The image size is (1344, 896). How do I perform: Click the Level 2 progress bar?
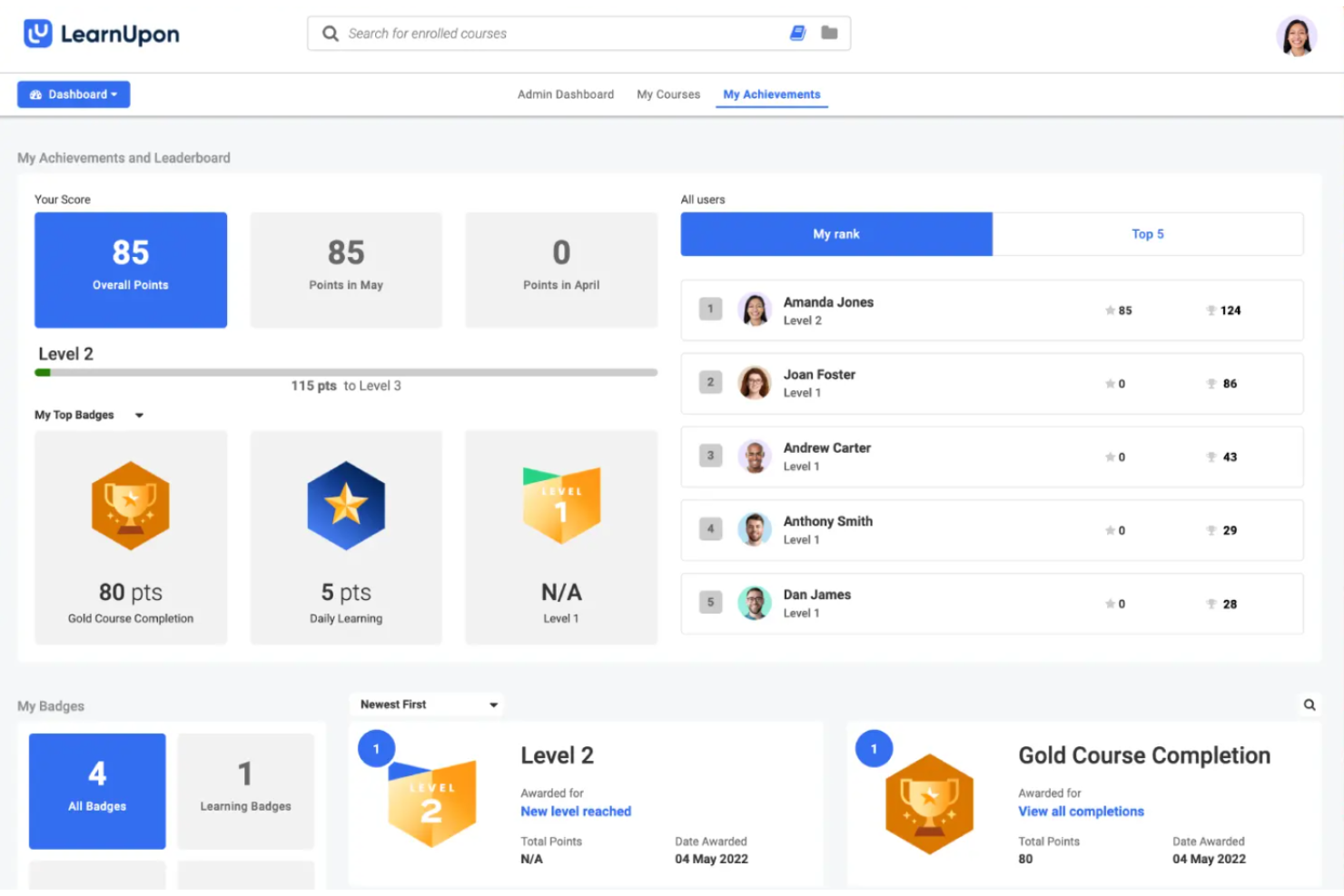pyautogui.click(x=345, y=371)
